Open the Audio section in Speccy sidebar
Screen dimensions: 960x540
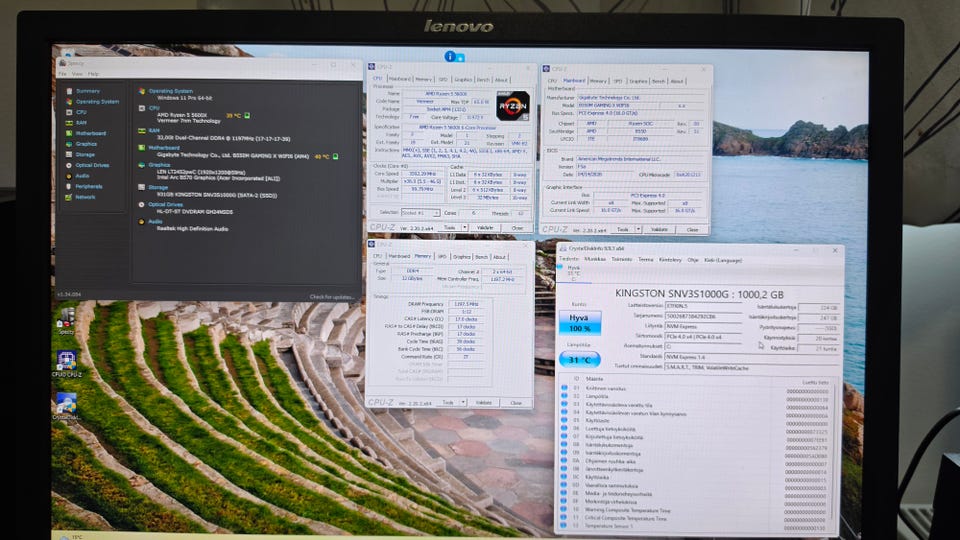click(83, 176)
